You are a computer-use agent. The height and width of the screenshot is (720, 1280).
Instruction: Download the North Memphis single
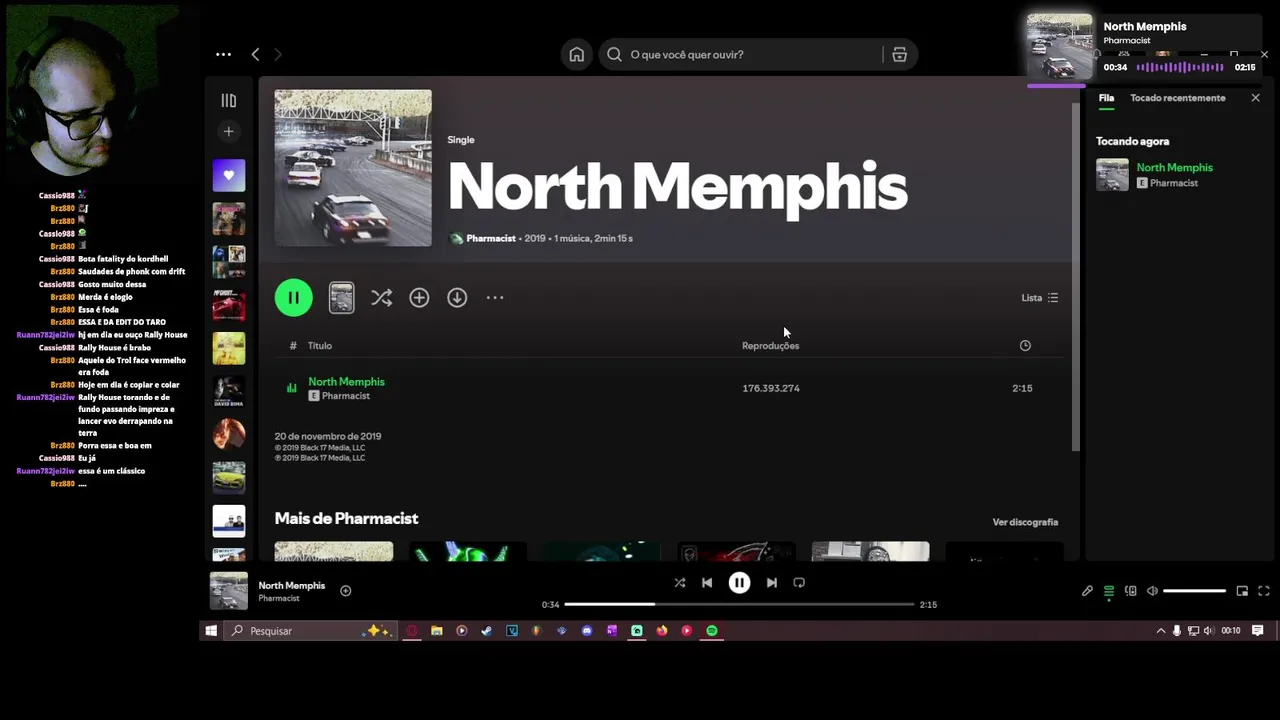457,298
